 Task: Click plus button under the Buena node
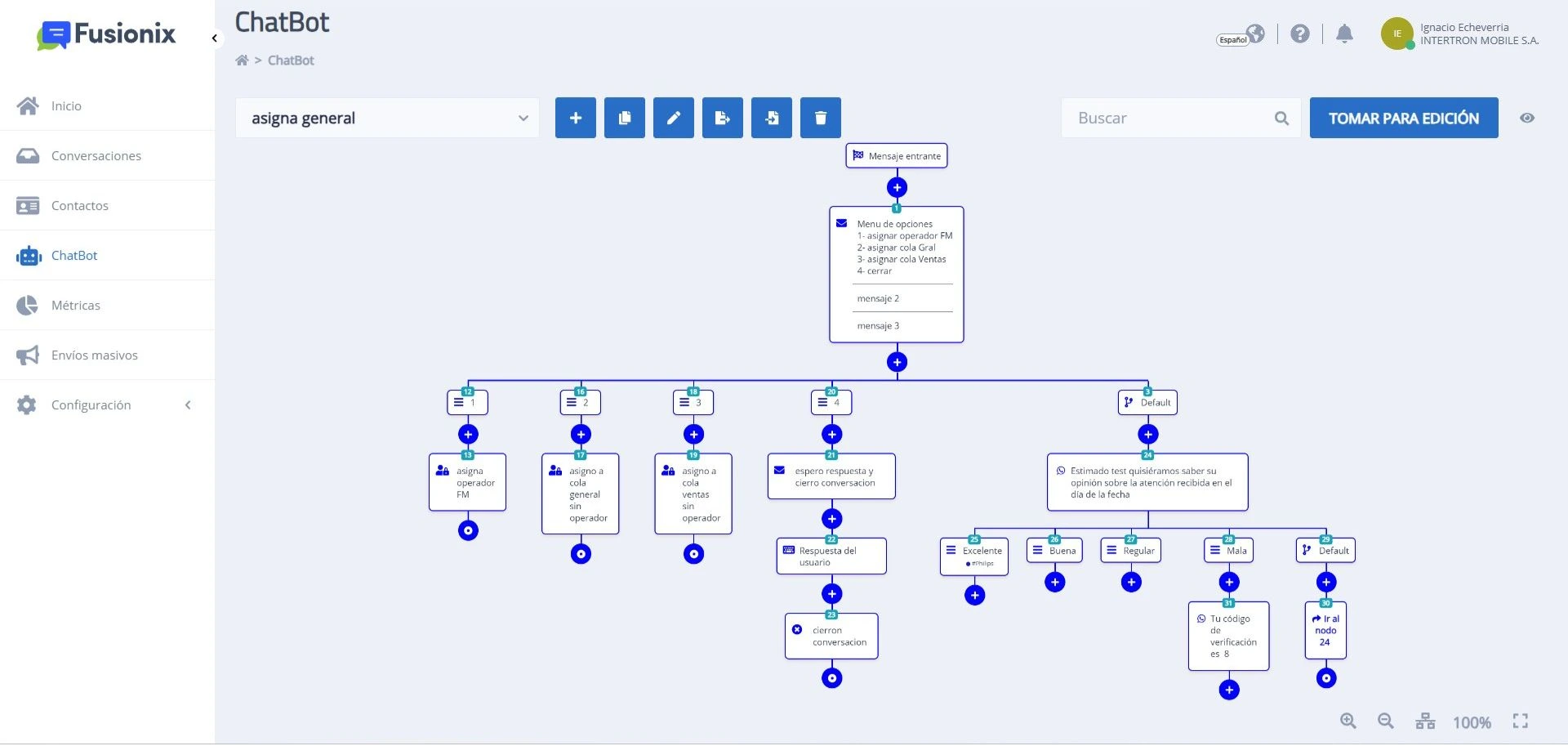[1055, 583]
